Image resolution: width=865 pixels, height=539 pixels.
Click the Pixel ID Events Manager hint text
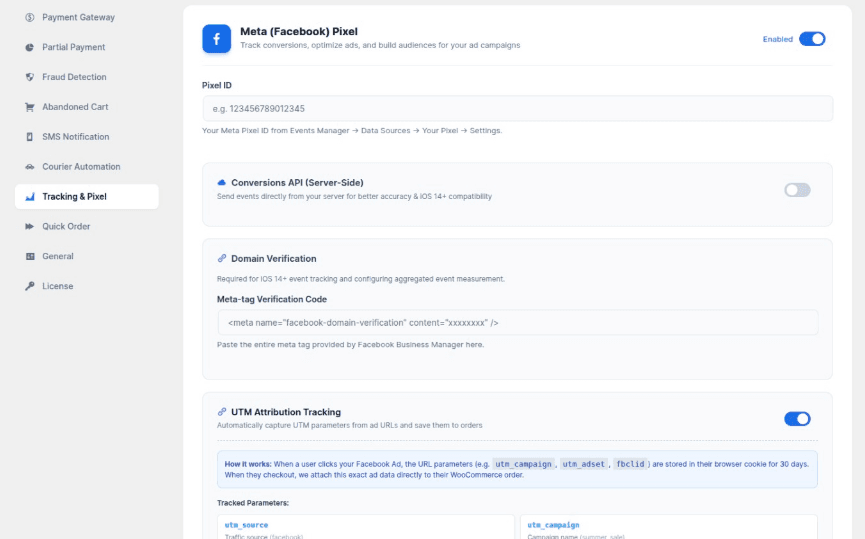(x=352, y=131)
